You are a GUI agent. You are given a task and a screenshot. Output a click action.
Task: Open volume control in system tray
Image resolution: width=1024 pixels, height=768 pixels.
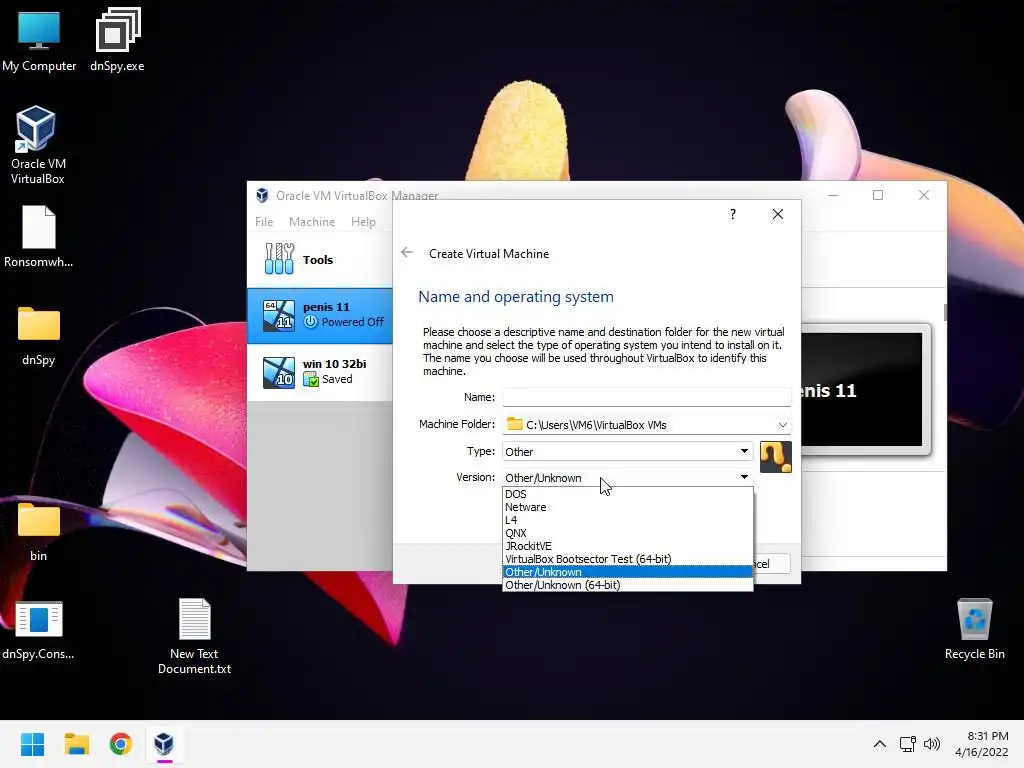point(932,744)
